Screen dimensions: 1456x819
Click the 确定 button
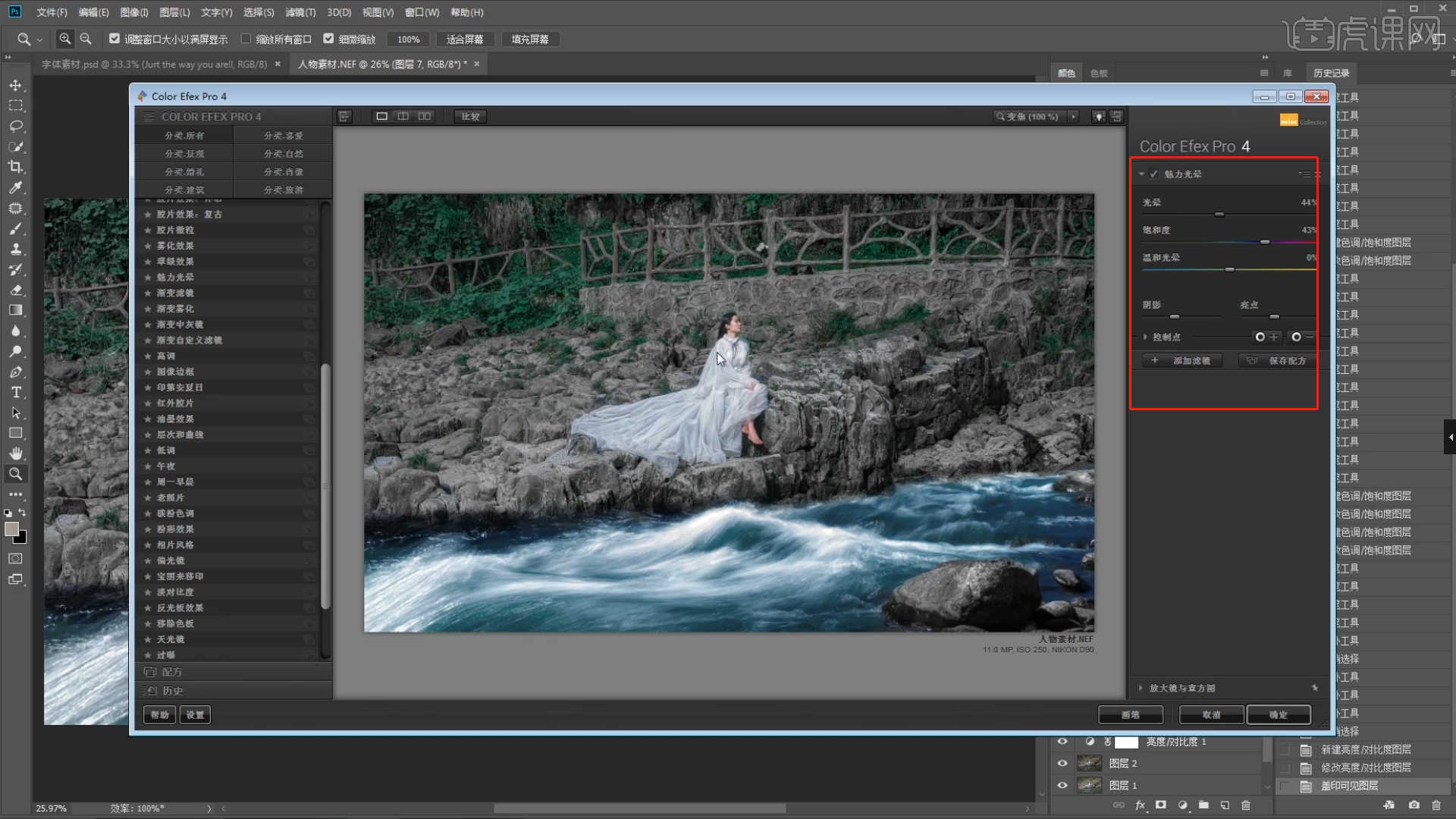(x=1279, y=714)
